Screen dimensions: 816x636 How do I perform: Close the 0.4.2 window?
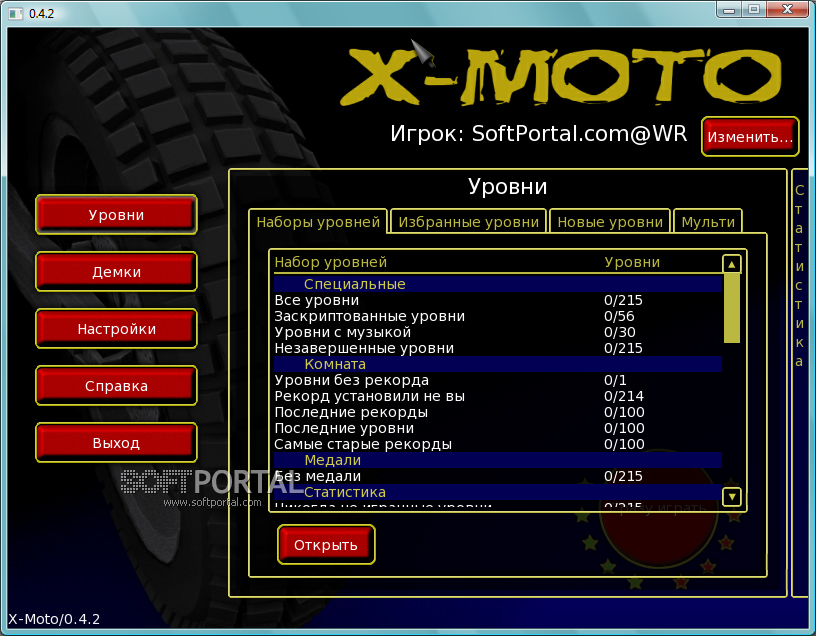(787, 10)
